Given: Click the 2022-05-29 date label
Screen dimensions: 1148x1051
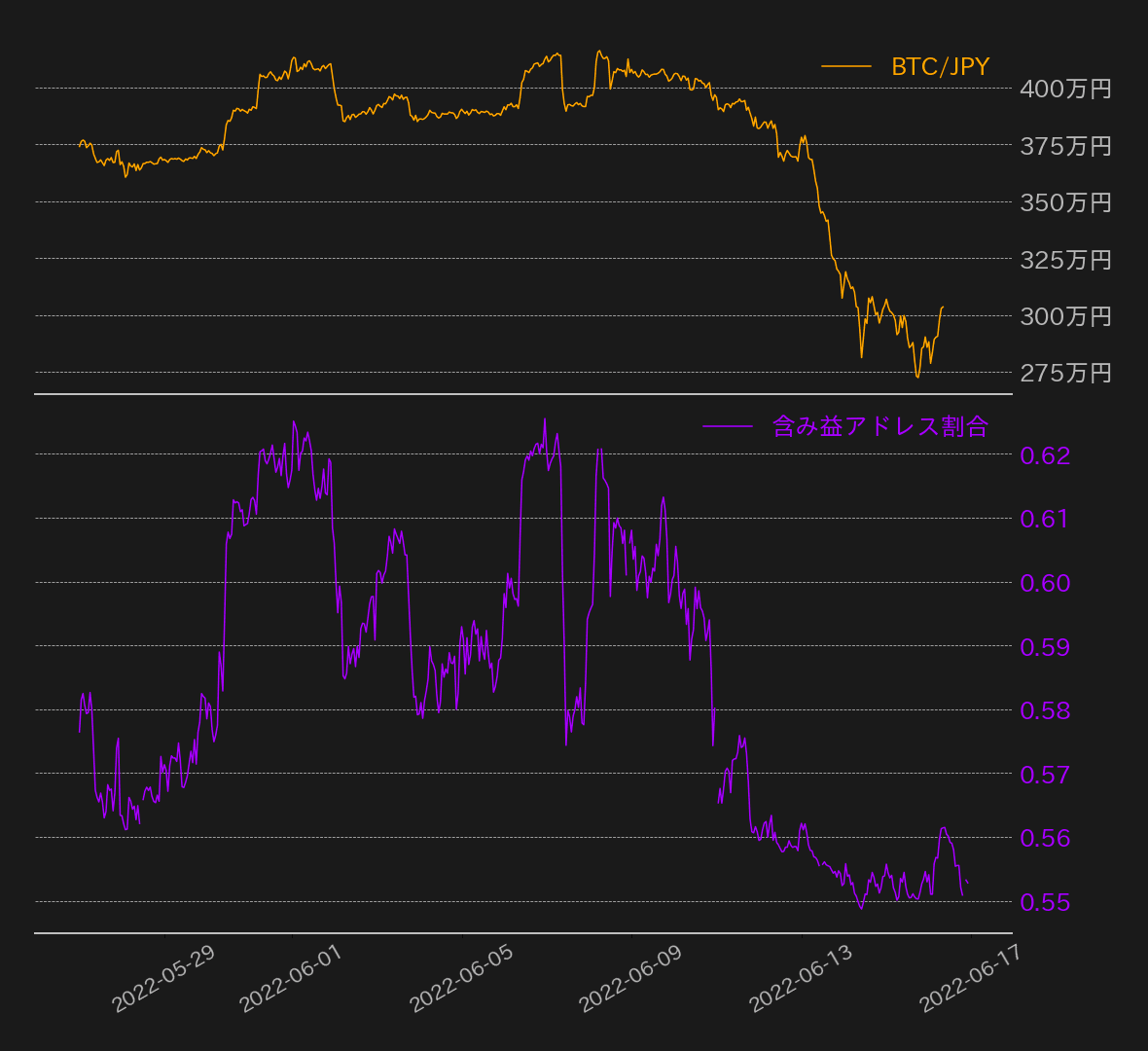Looking at the screenshot, I should tap(163, 978).
